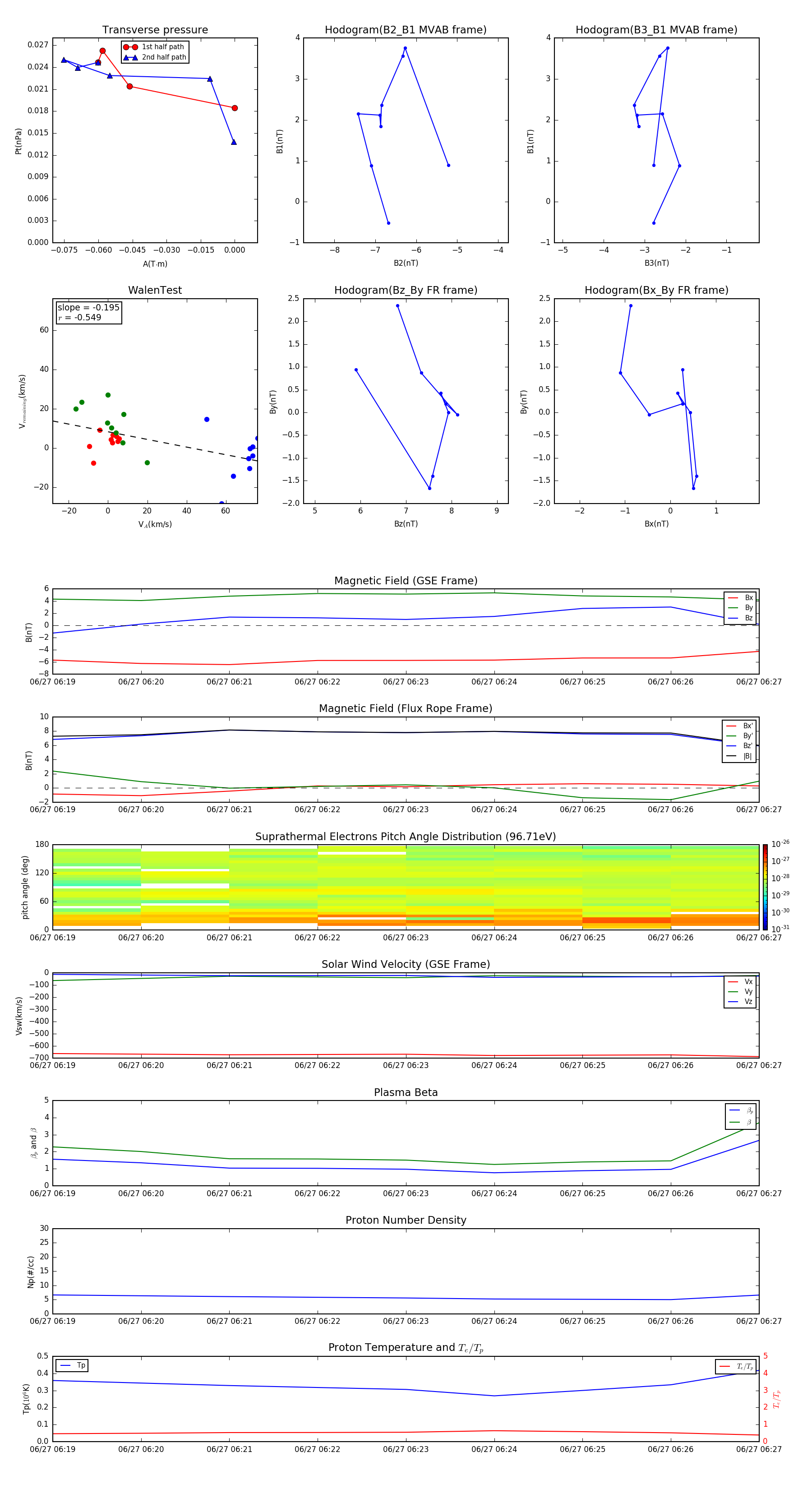Click the 'Proton Temperature and Te/Tp' title
The image size is (812, 1489).
(406, 1347)
